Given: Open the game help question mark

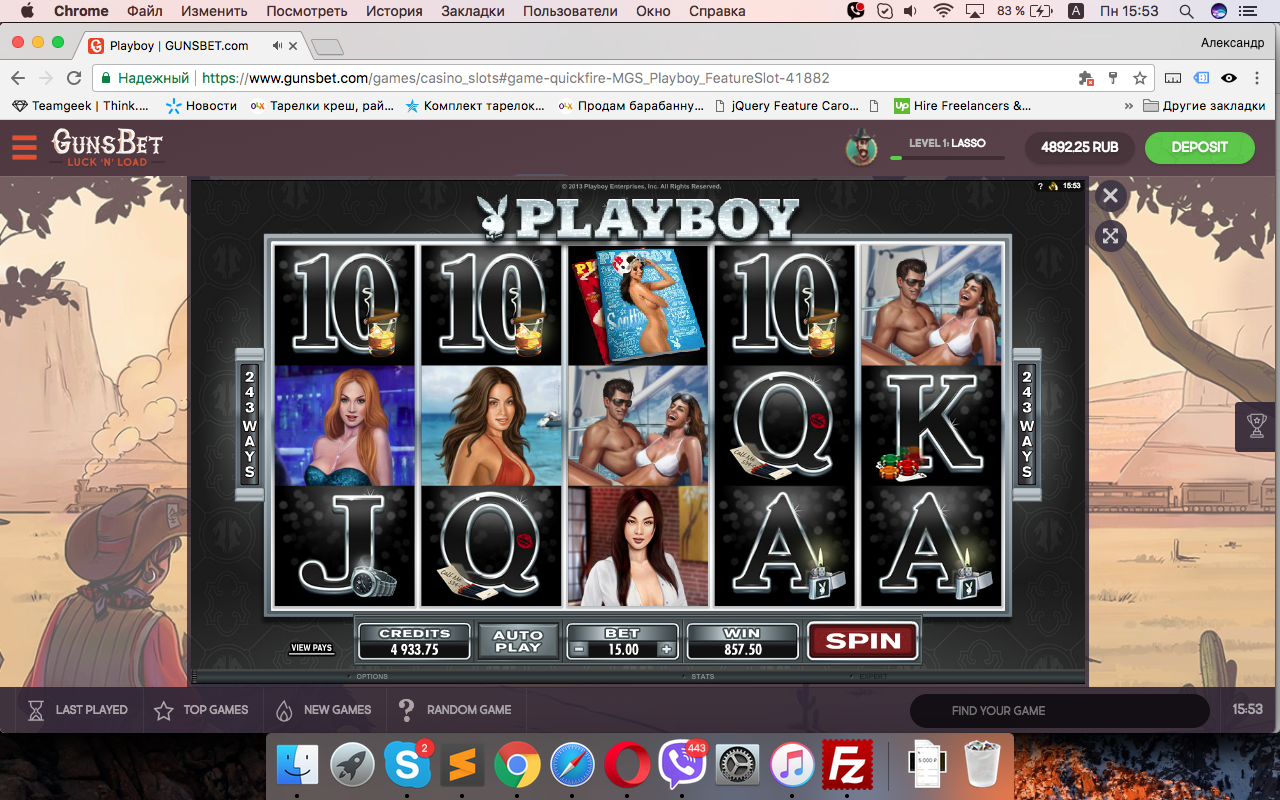Looking at the screenshot, I should pyautogui.click(x=1040, y=186).
